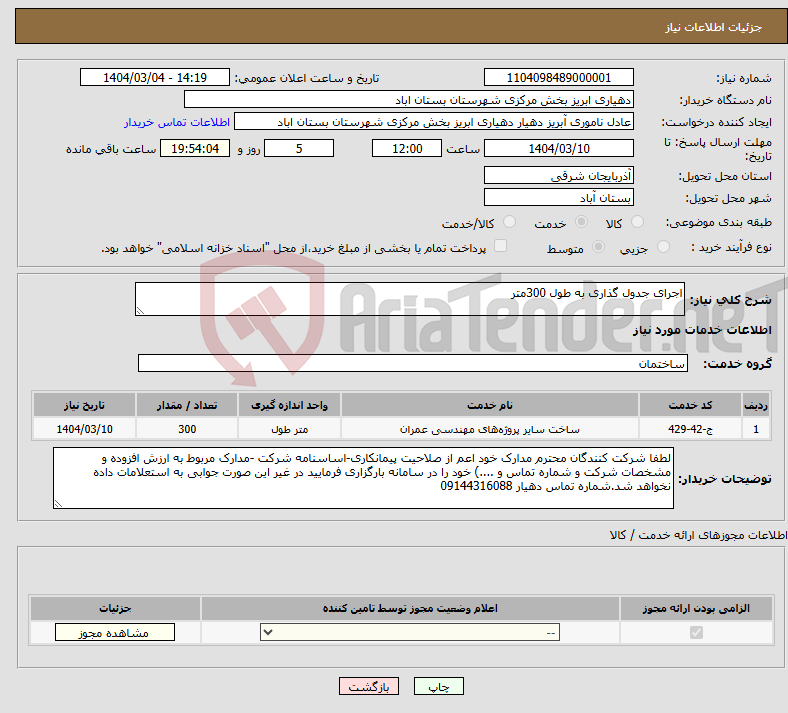Click the quantity cell 300
The image size is (788, 713).
point(186,429)
